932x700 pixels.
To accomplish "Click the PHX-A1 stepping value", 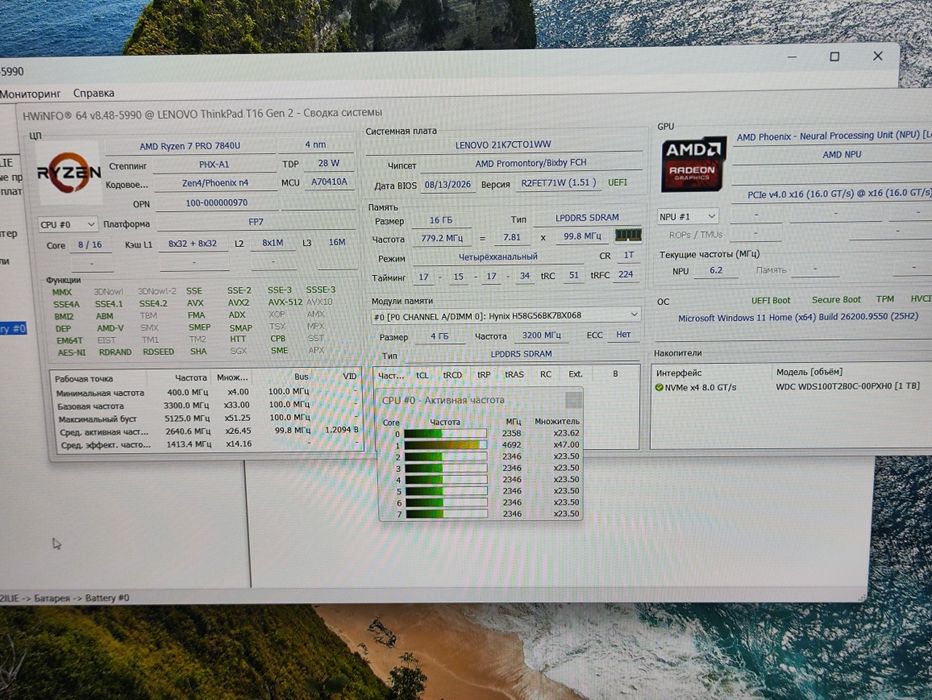I will [214, 165].
